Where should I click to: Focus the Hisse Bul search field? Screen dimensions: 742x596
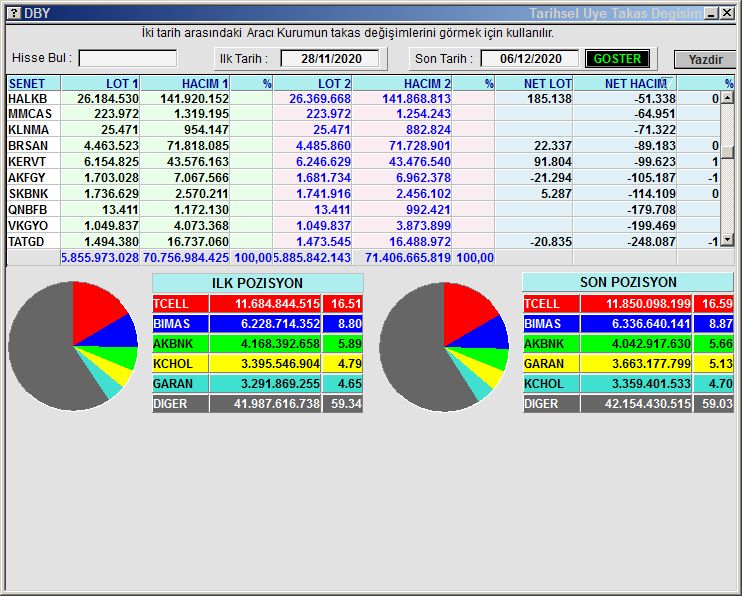coord(128,59)
